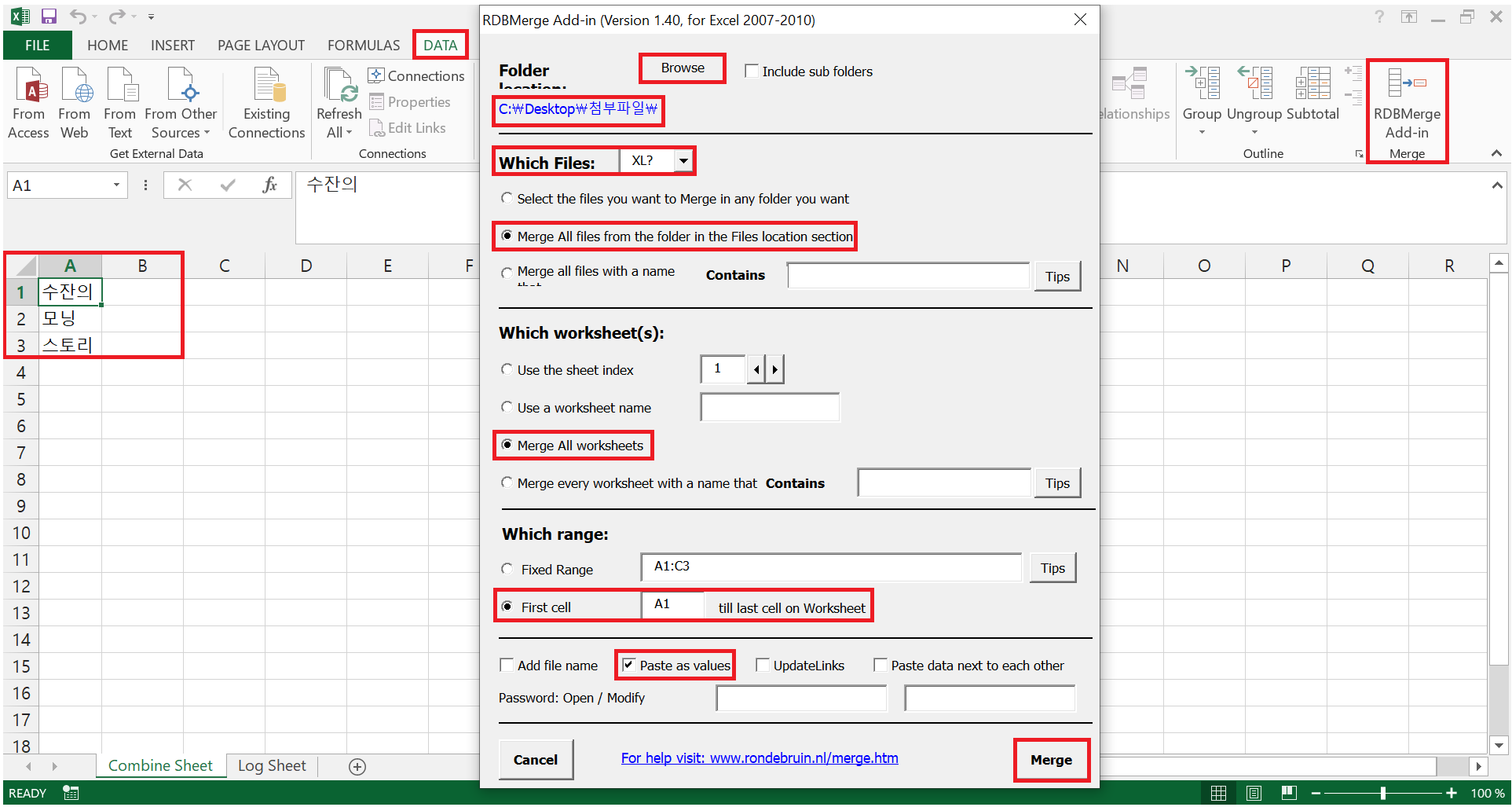Screen dimensions: 1512x807
Task: Check the Add file name checkbox
Action: pyautogui.click(x=507, y=665)
